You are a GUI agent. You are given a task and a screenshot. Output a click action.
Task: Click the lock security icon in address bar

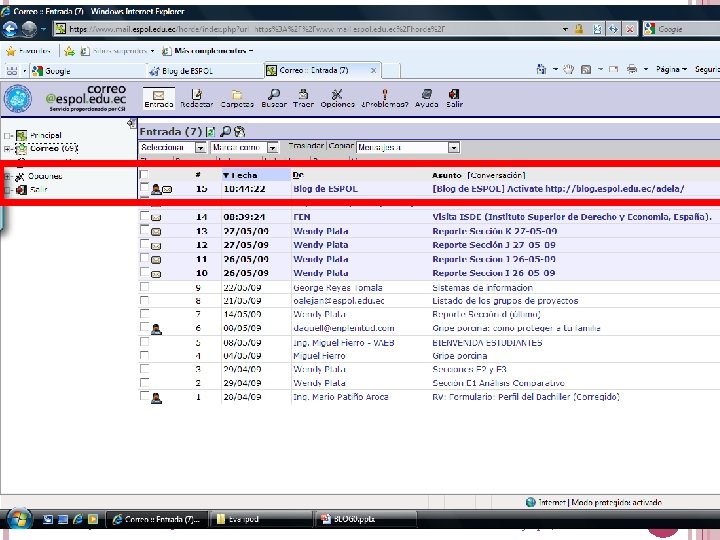click(579, 29)
